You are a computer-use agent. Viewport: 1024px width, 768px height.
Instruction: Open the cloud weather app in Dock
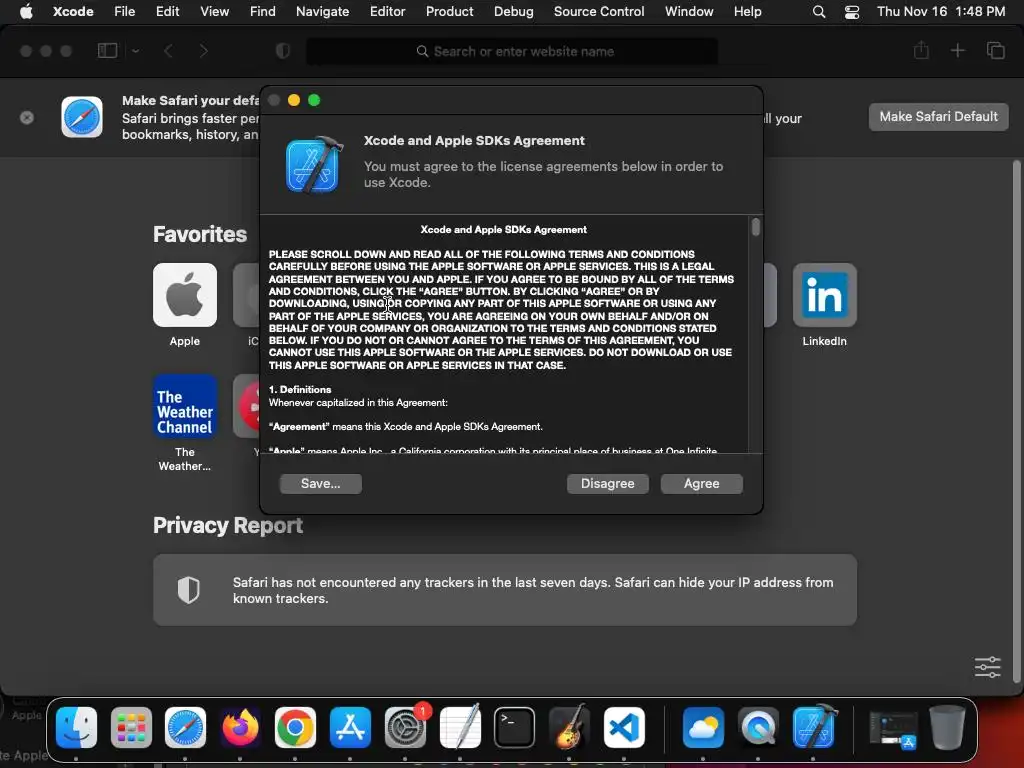(703, 727)
